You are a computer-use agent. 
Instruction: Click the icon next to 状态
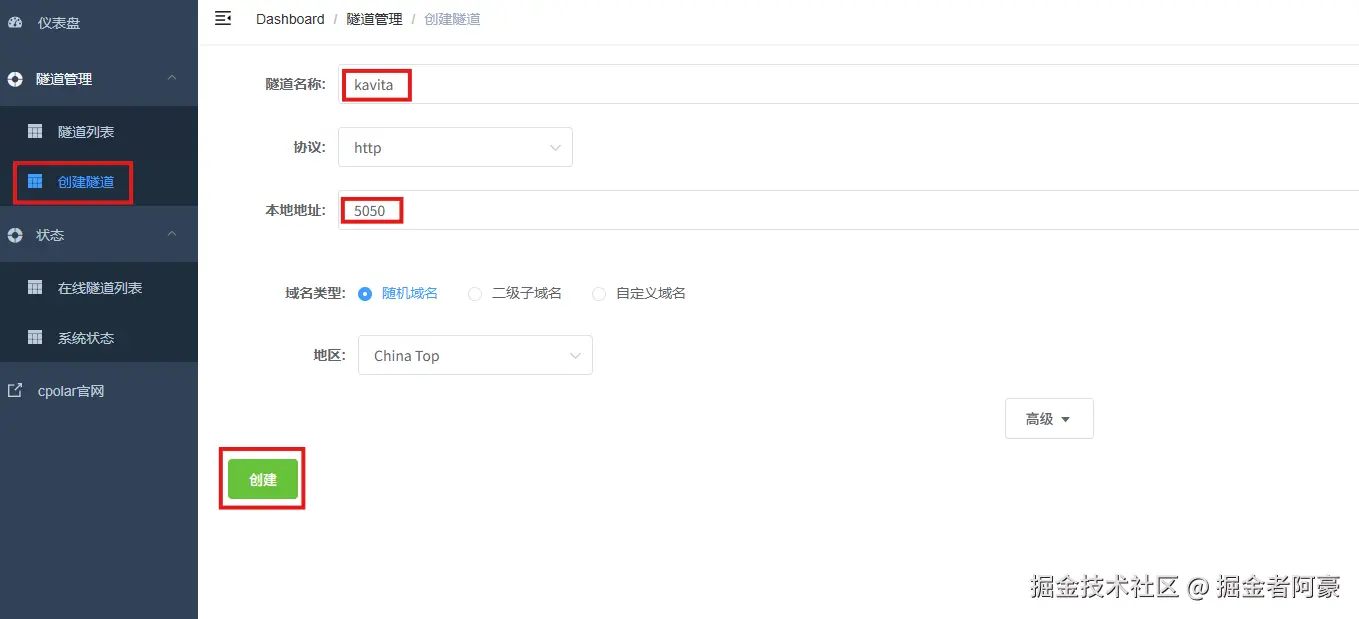coord(15,235)
